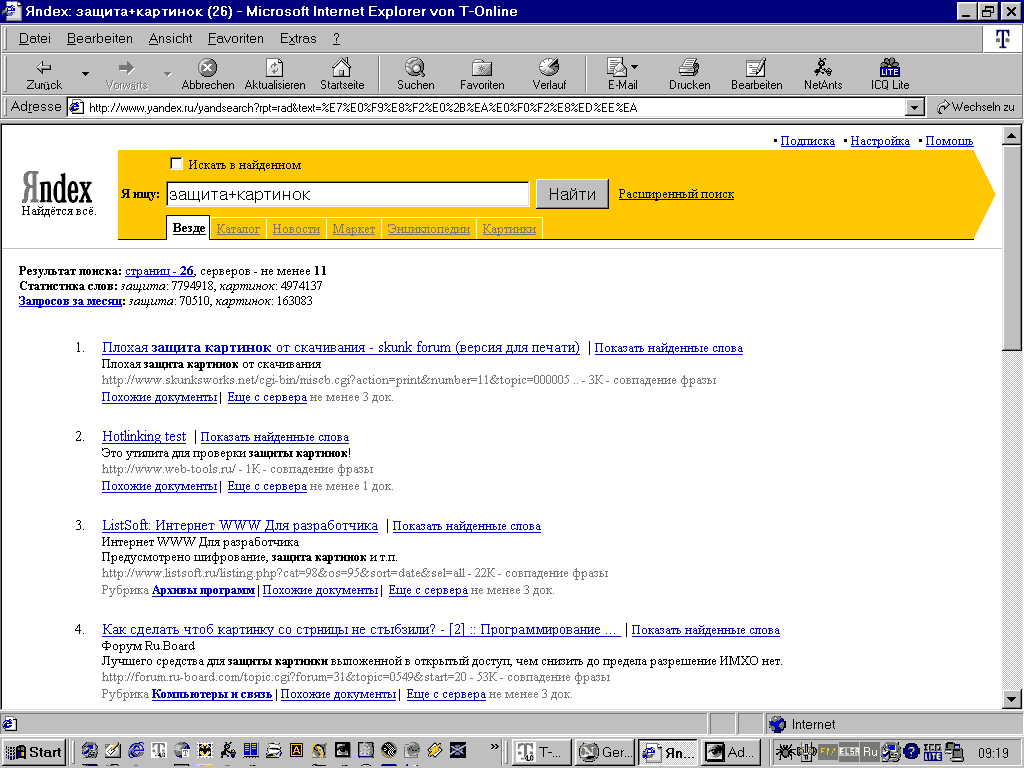Open the Подписка link
This screenshot has width=1024, height=768.
point(807,140)
